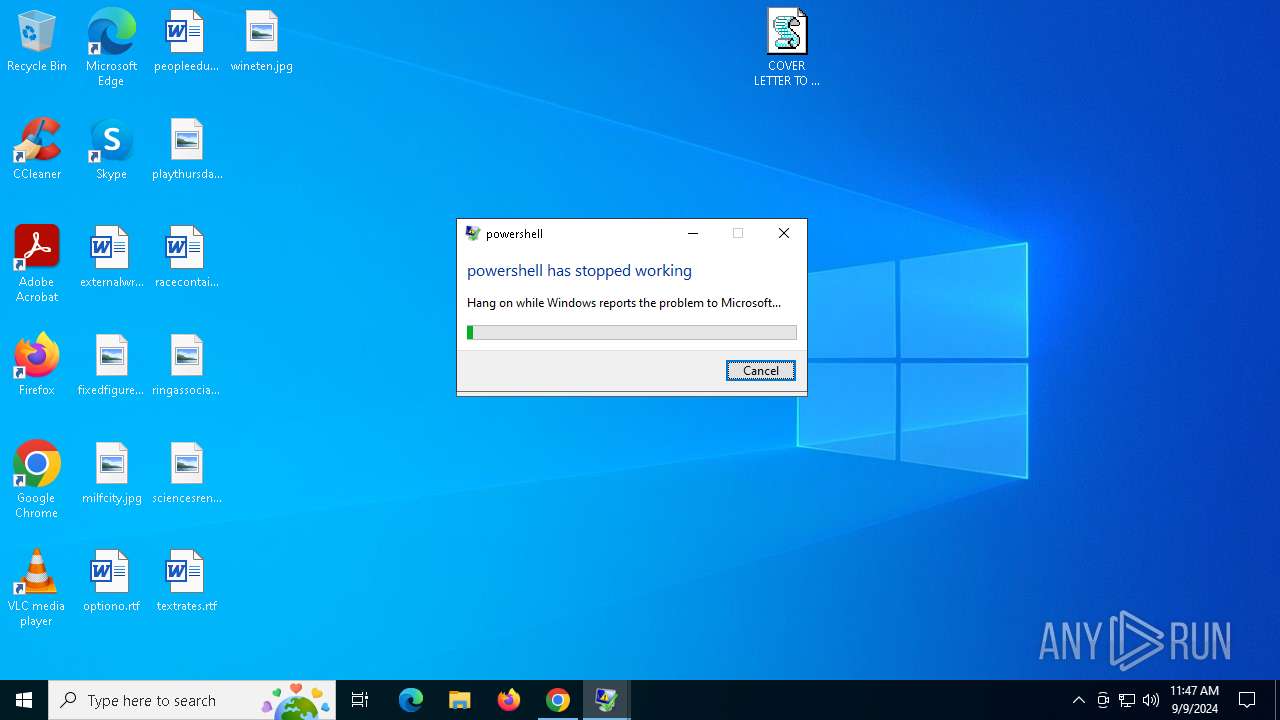The width and height of the screenshot is (1280, 720).
Task: Click the problem reporting progress bar
Action: click(632, 333)
